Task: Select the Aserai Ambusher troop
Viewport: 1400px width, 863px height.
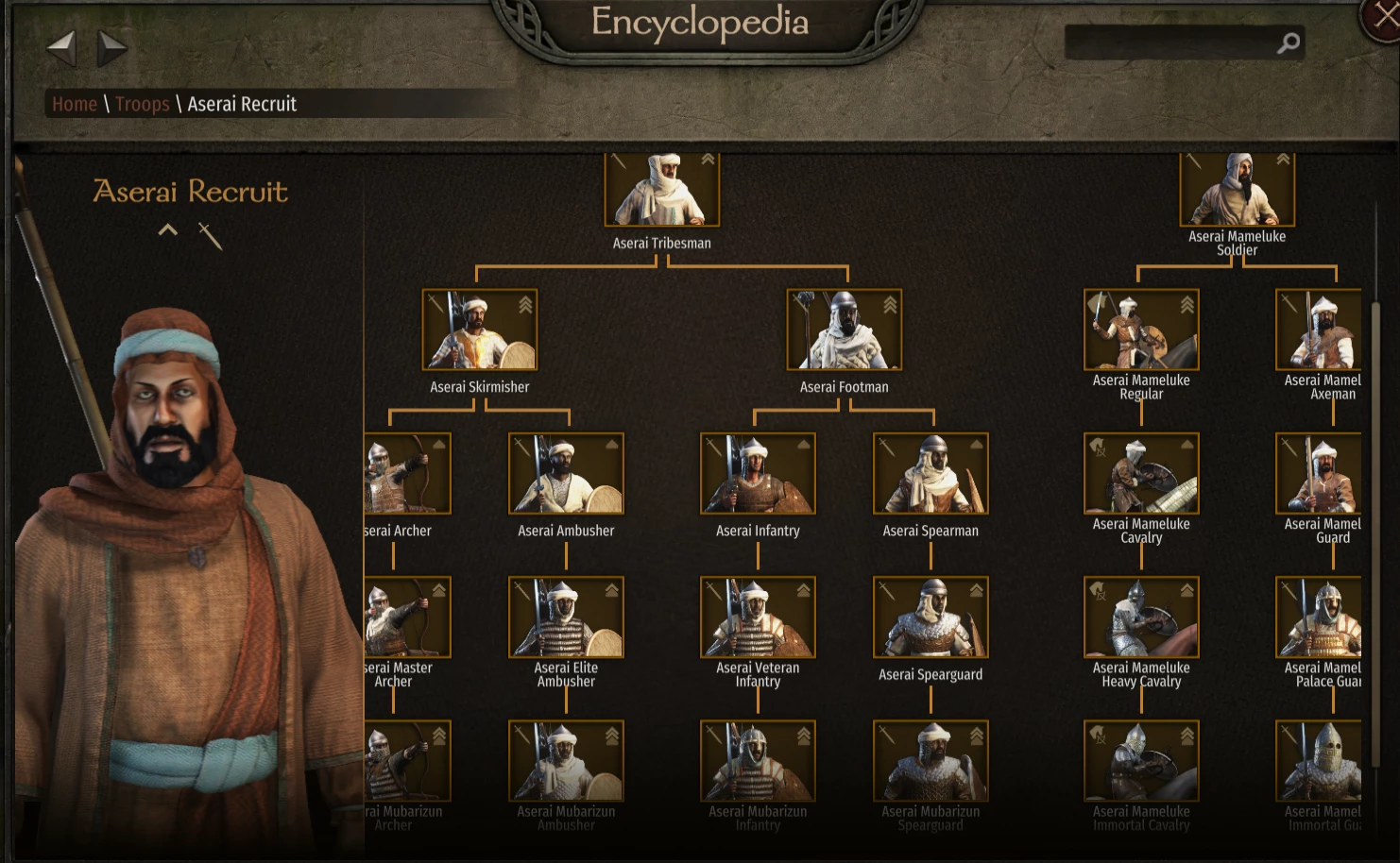Action: click(x=566, y=474)
